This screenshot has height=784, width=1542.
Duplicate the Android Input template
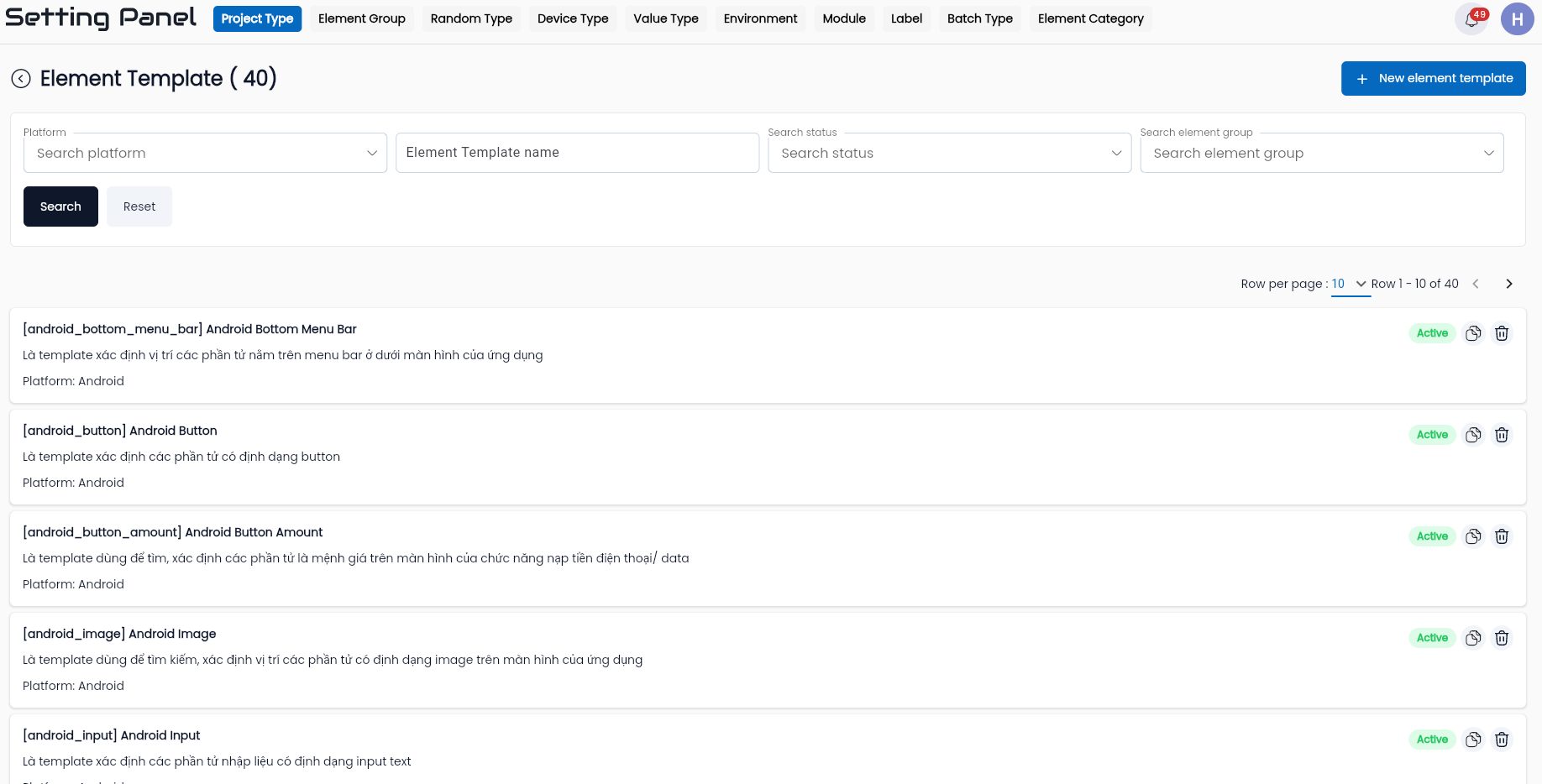coord(1473,740)
